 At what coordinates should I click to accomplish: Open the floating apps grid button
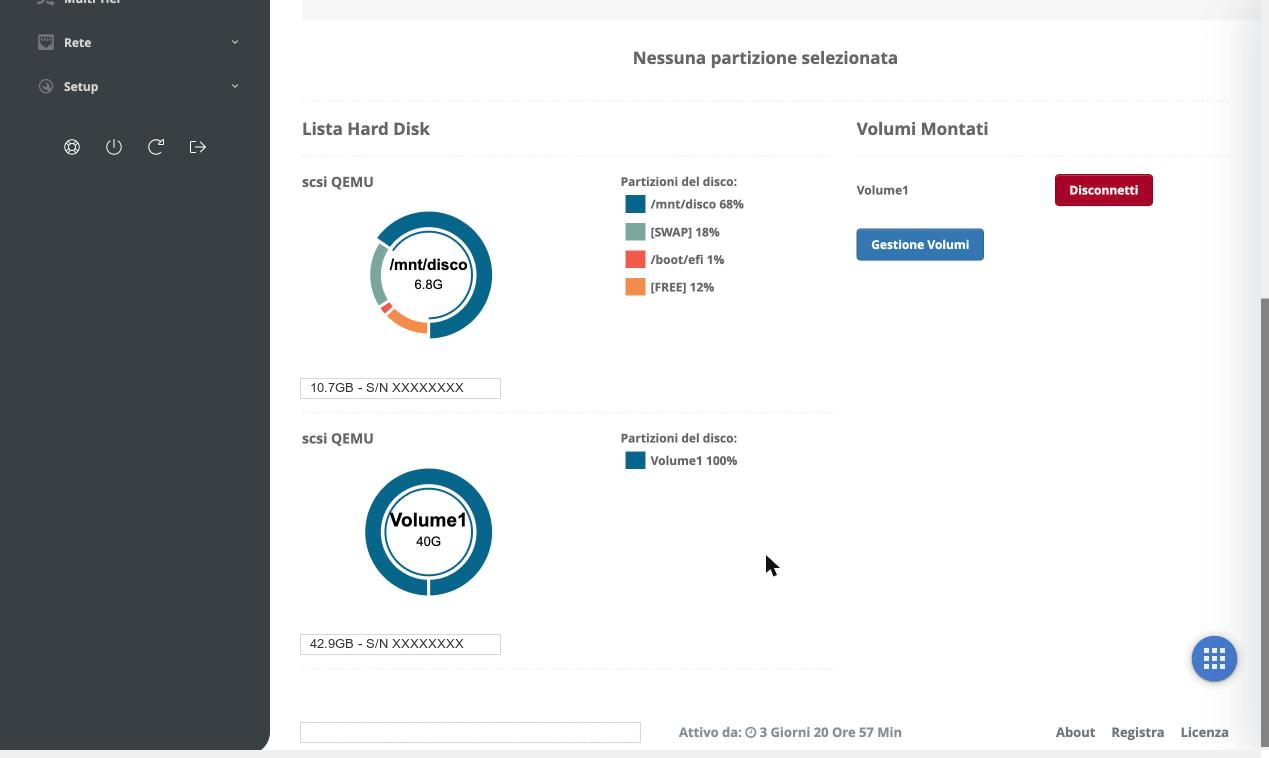(1214, 659)
